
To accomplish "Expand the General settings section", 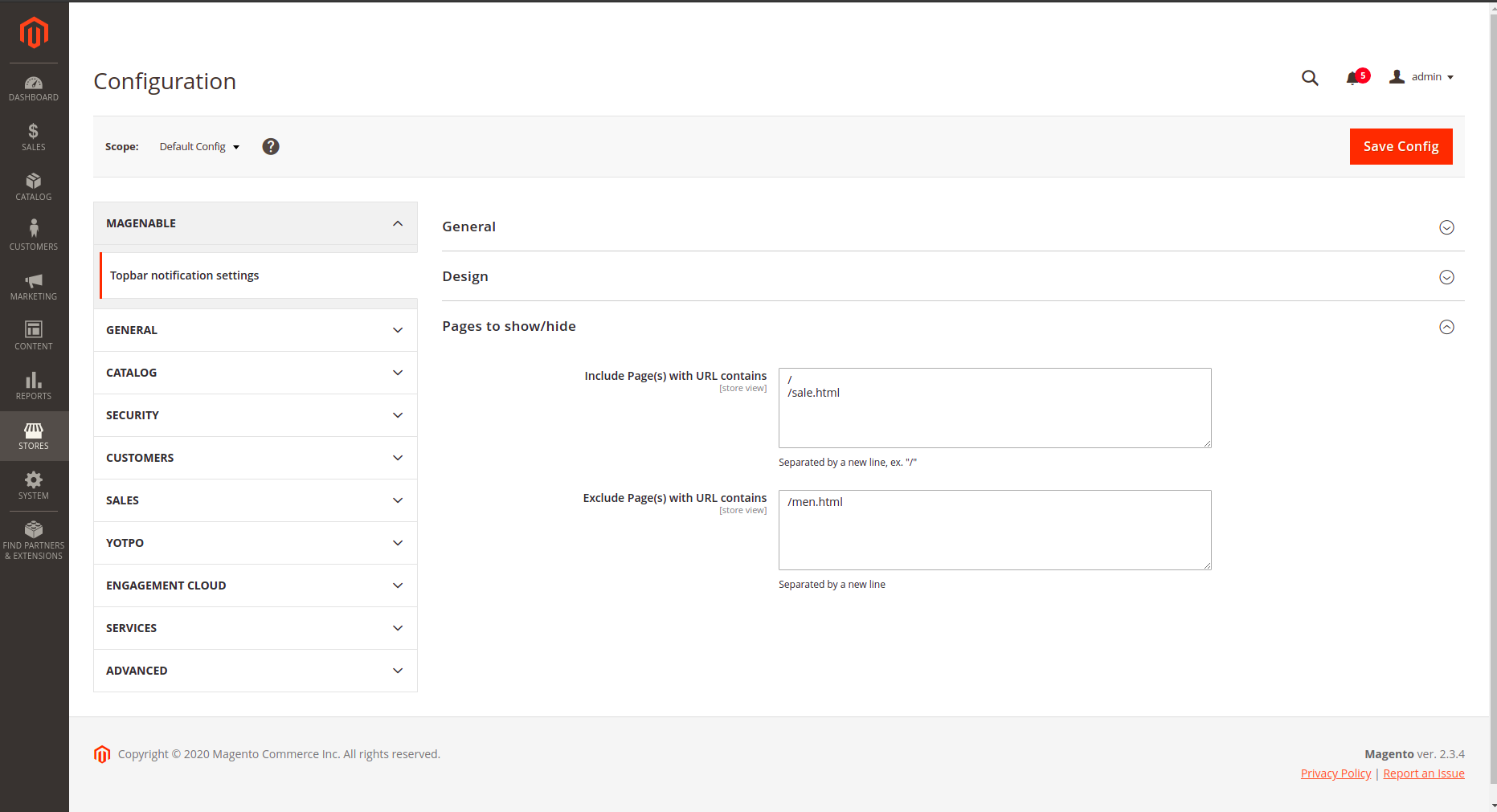I will 953,226.
